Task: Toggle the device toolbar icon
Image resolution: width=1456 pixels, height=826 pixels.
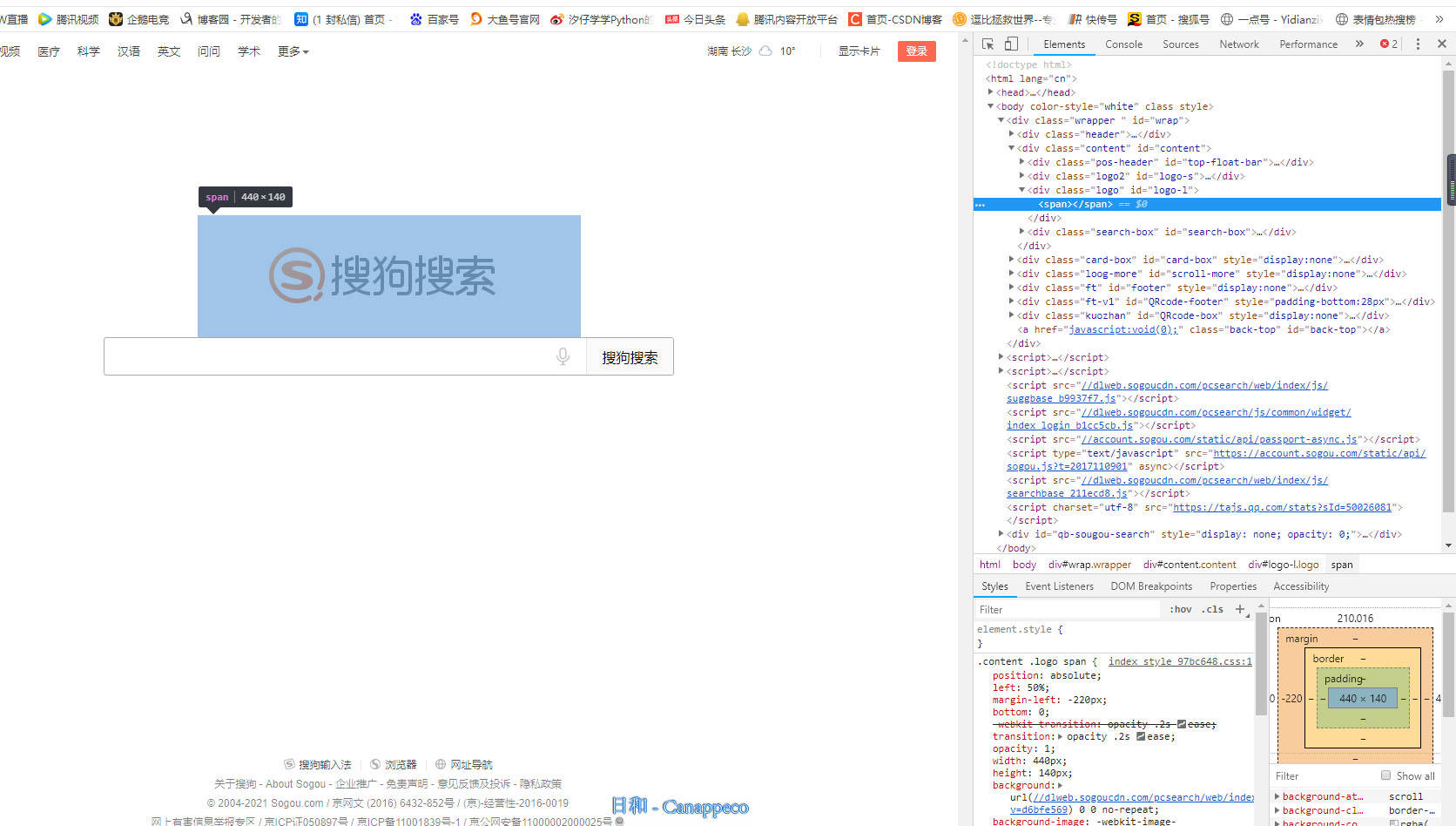Action: coord(1011,44)
